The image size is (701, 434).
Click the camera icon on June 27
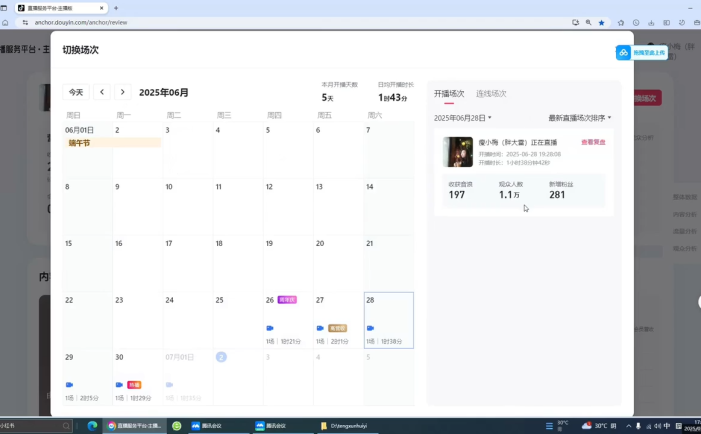click(x=320, y=328)
